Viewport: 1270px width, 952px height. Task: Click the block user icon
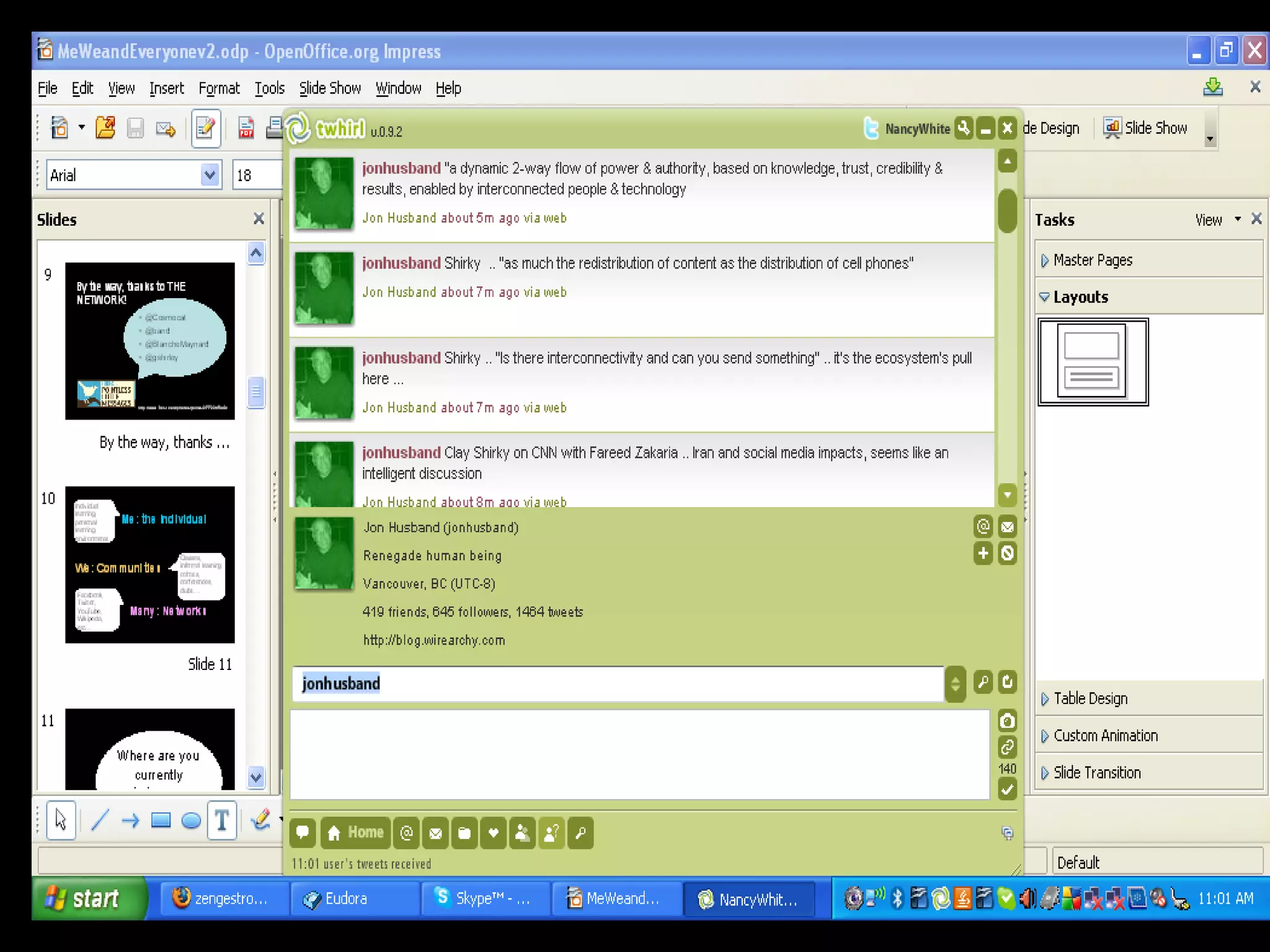1008,553
